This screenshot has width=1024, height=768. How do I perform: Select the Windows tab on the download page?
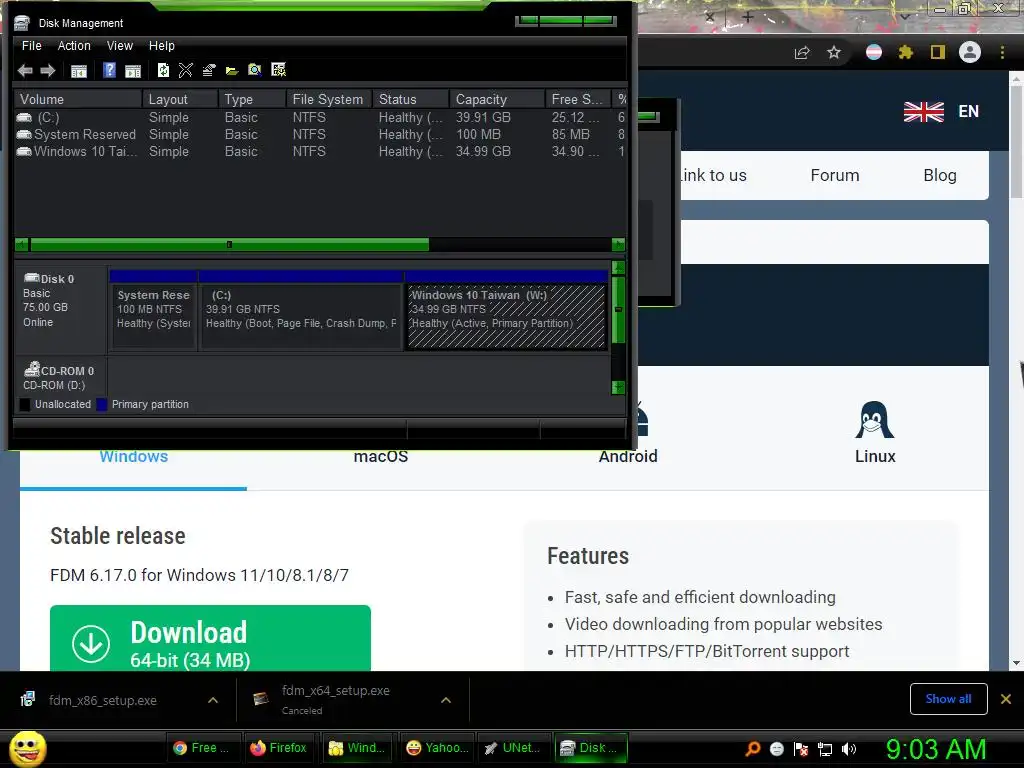(x=133, y=456)
